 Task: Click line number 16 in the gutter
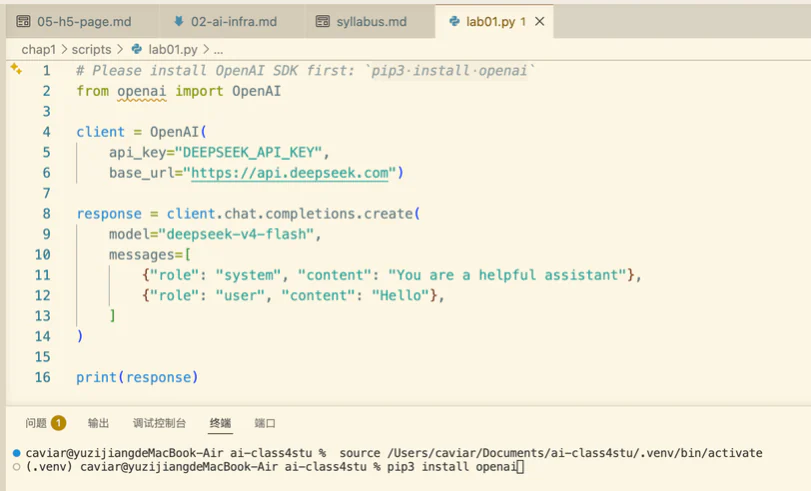click(x=42, y=377)
